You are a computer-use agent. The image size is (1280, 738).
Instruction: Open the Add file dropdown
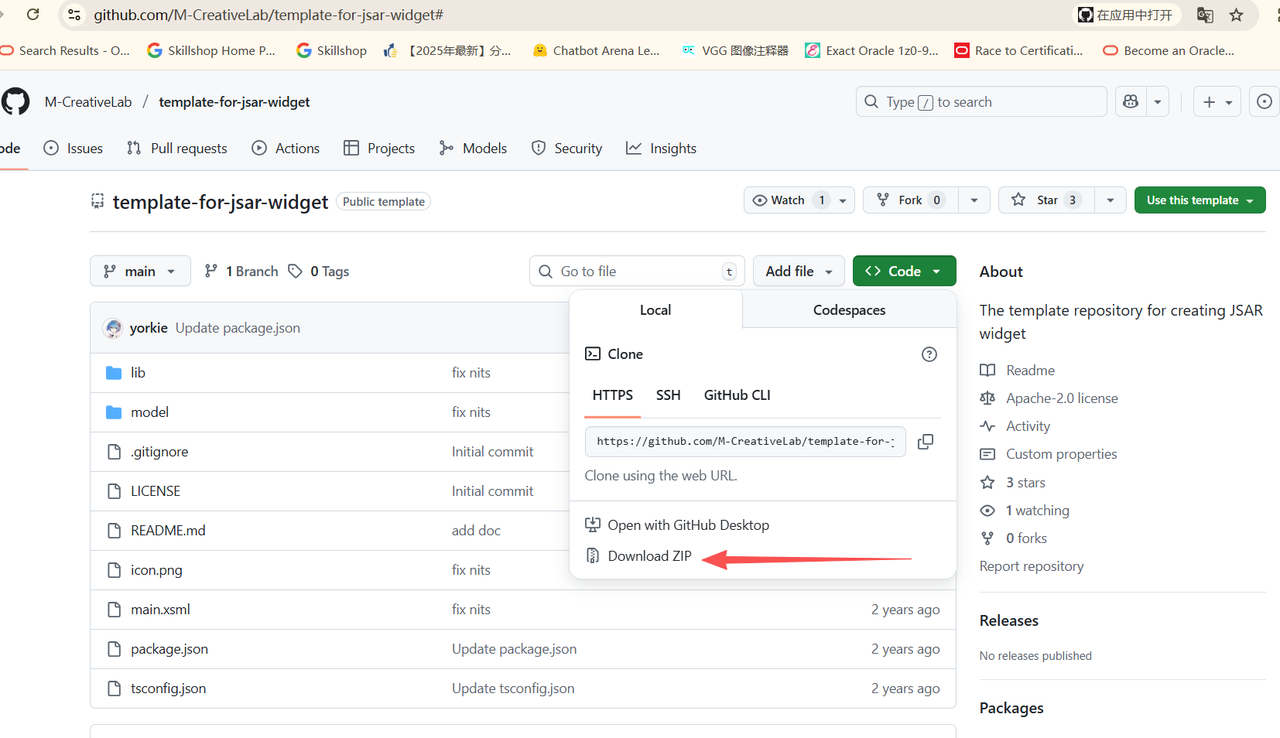coord(799,271)
